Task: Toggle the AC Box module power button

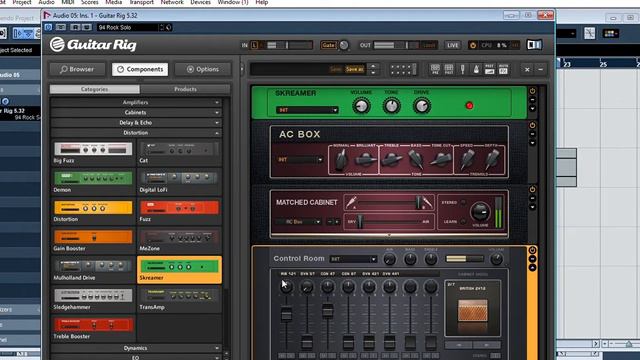Action: (x=532, y=125)
